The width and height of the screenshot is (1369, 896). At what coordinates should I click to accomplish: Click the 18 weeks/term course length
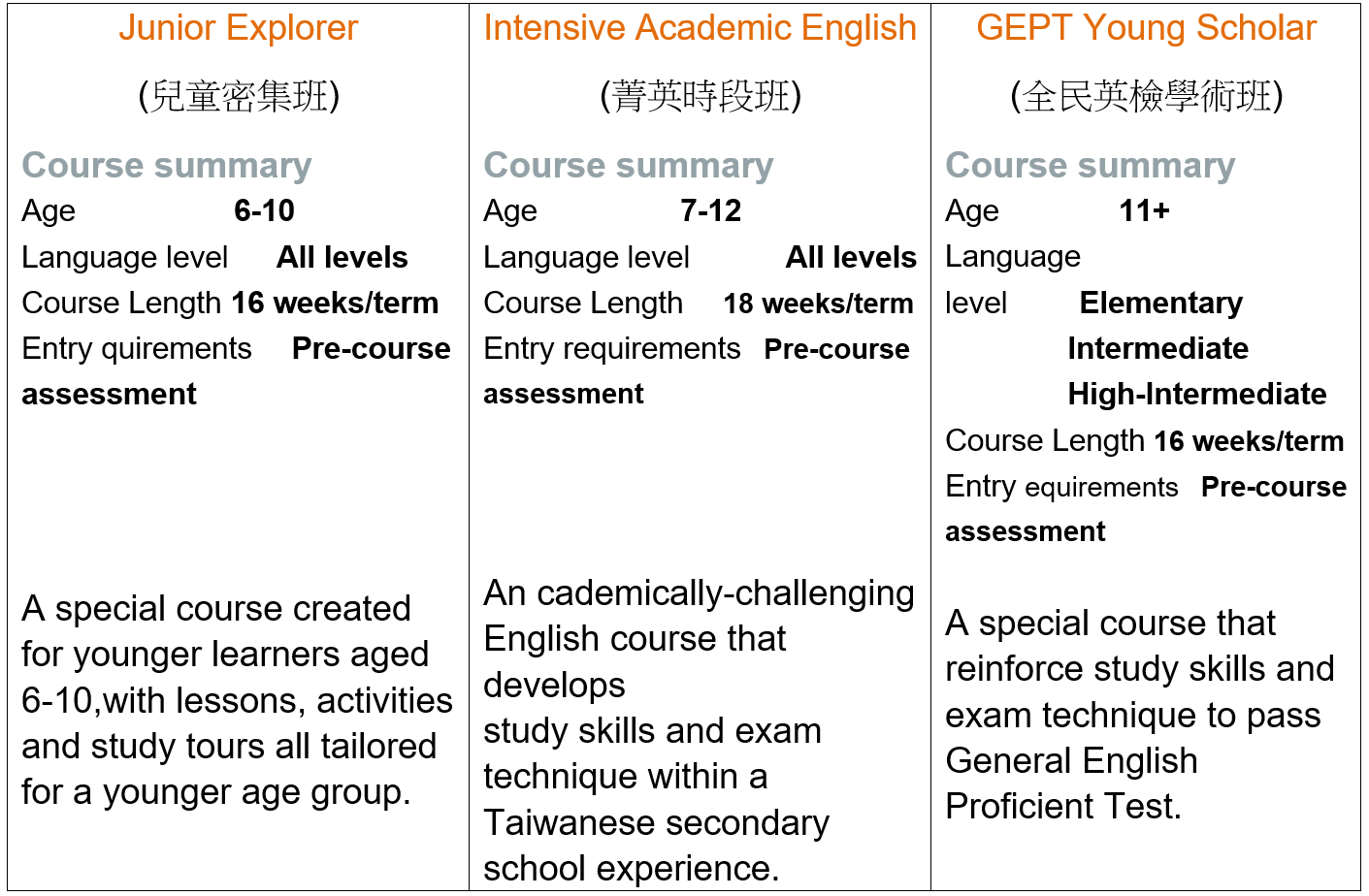pos(818,304)
